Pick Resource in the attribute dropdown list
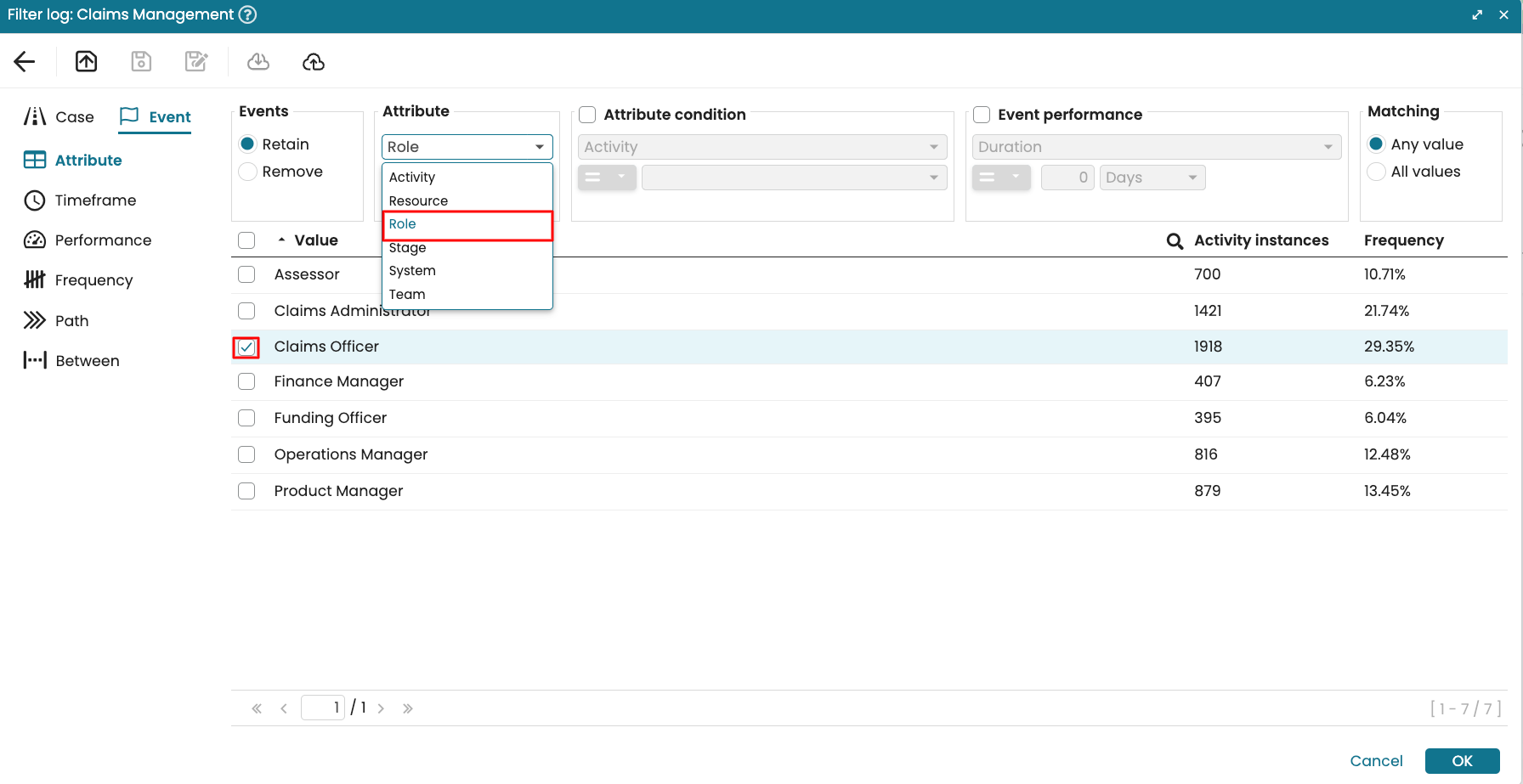This screenshot has height=784, width=1523. (418, 201)
